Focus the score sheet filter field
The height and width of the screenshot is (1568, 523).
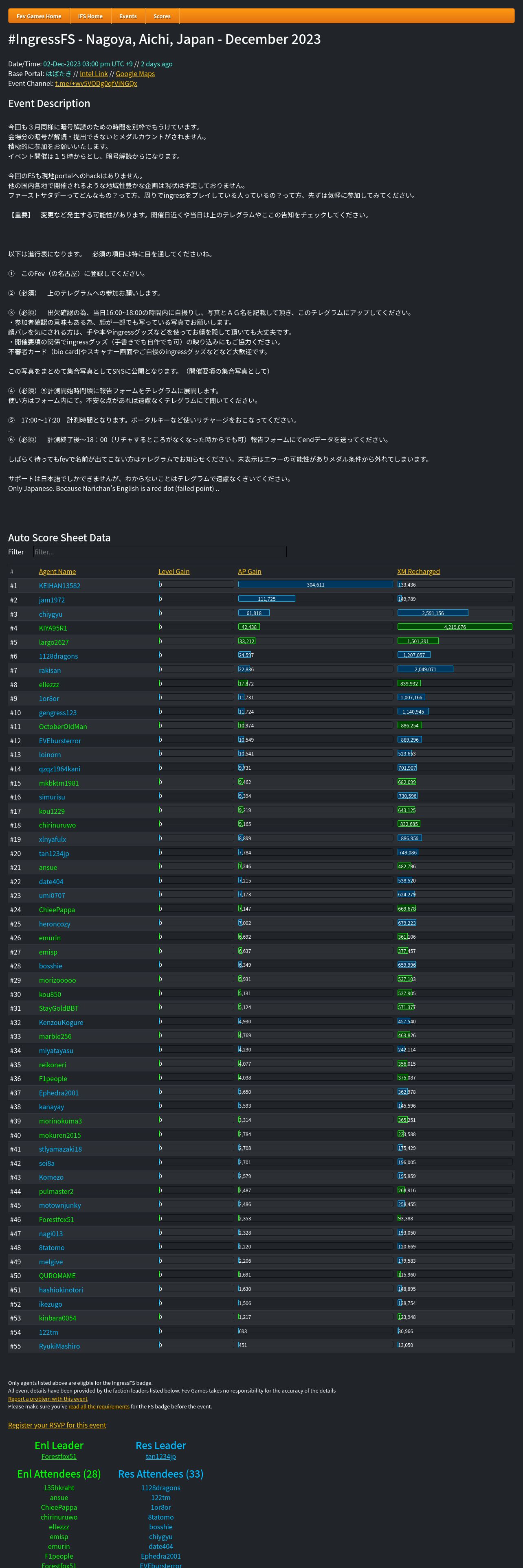pyautogui.click(x=160, y=552)
